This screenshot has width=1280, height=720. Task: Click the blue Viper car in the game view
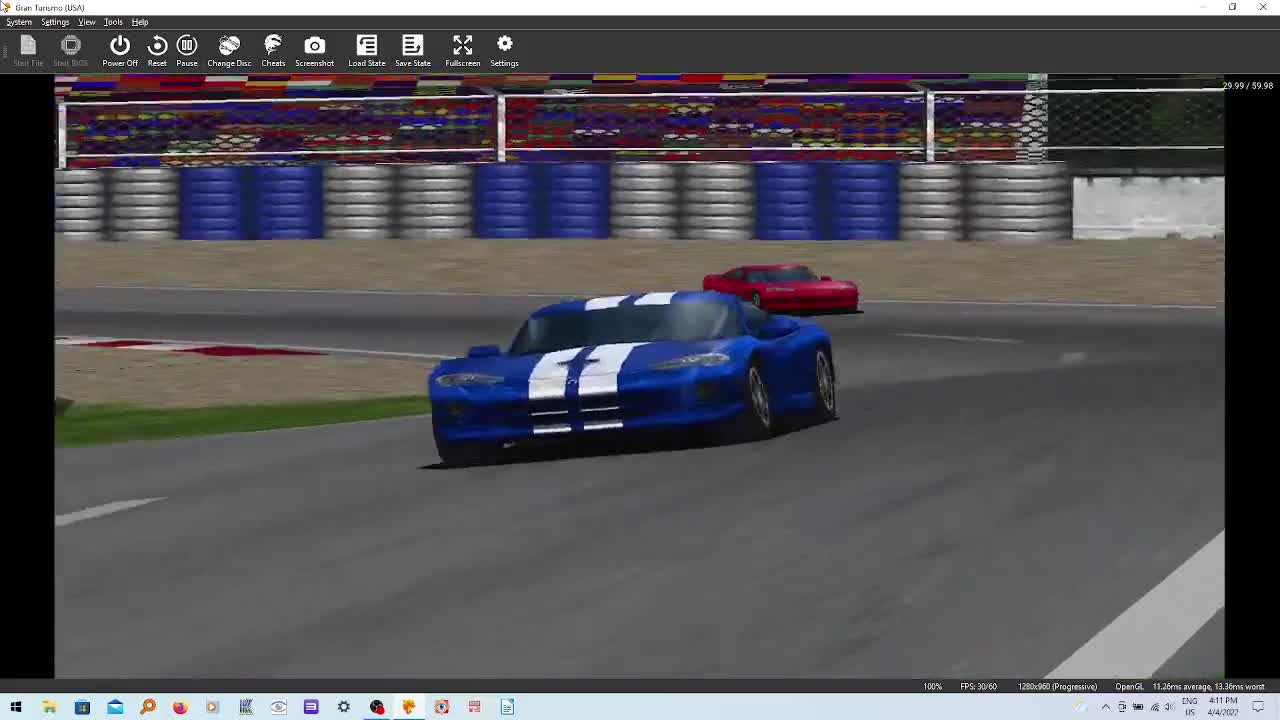pos(633,380)
